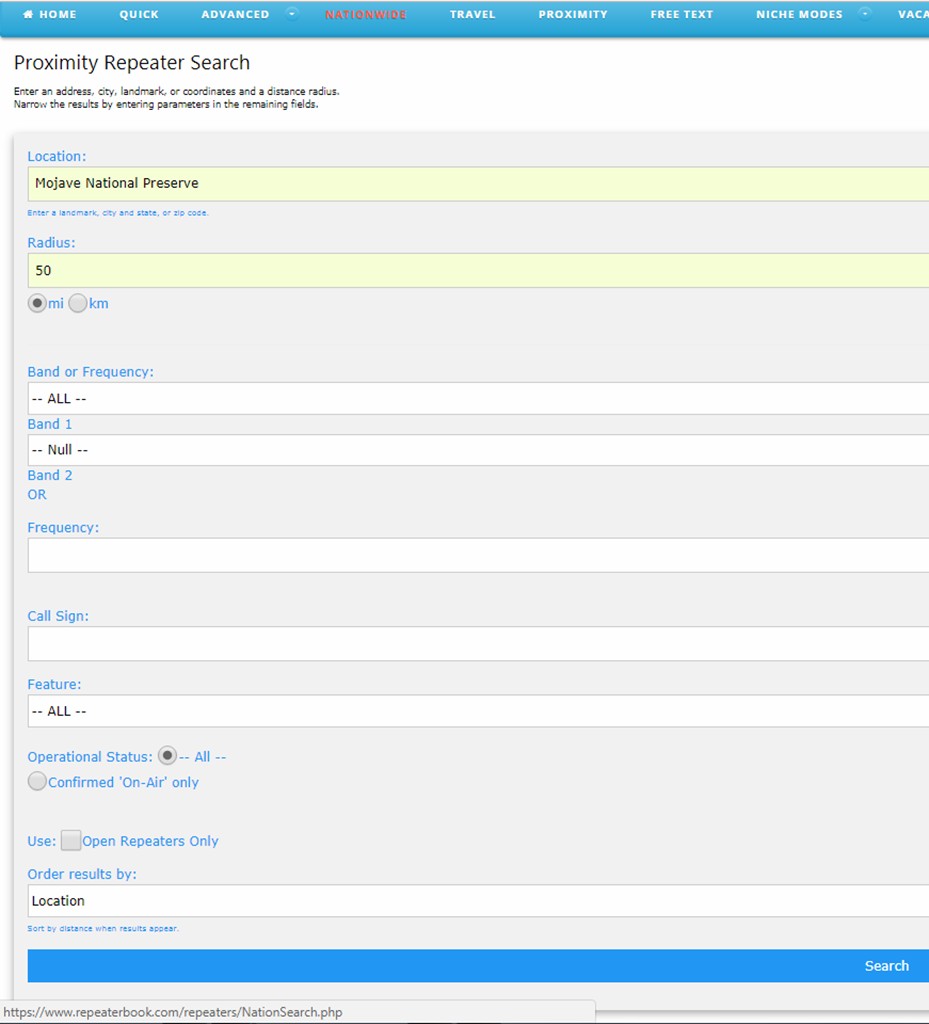This screenshot has height=1024, width=929.
Task: Choose Confirmed 'On-Air' only status
Action: (37, 782)
